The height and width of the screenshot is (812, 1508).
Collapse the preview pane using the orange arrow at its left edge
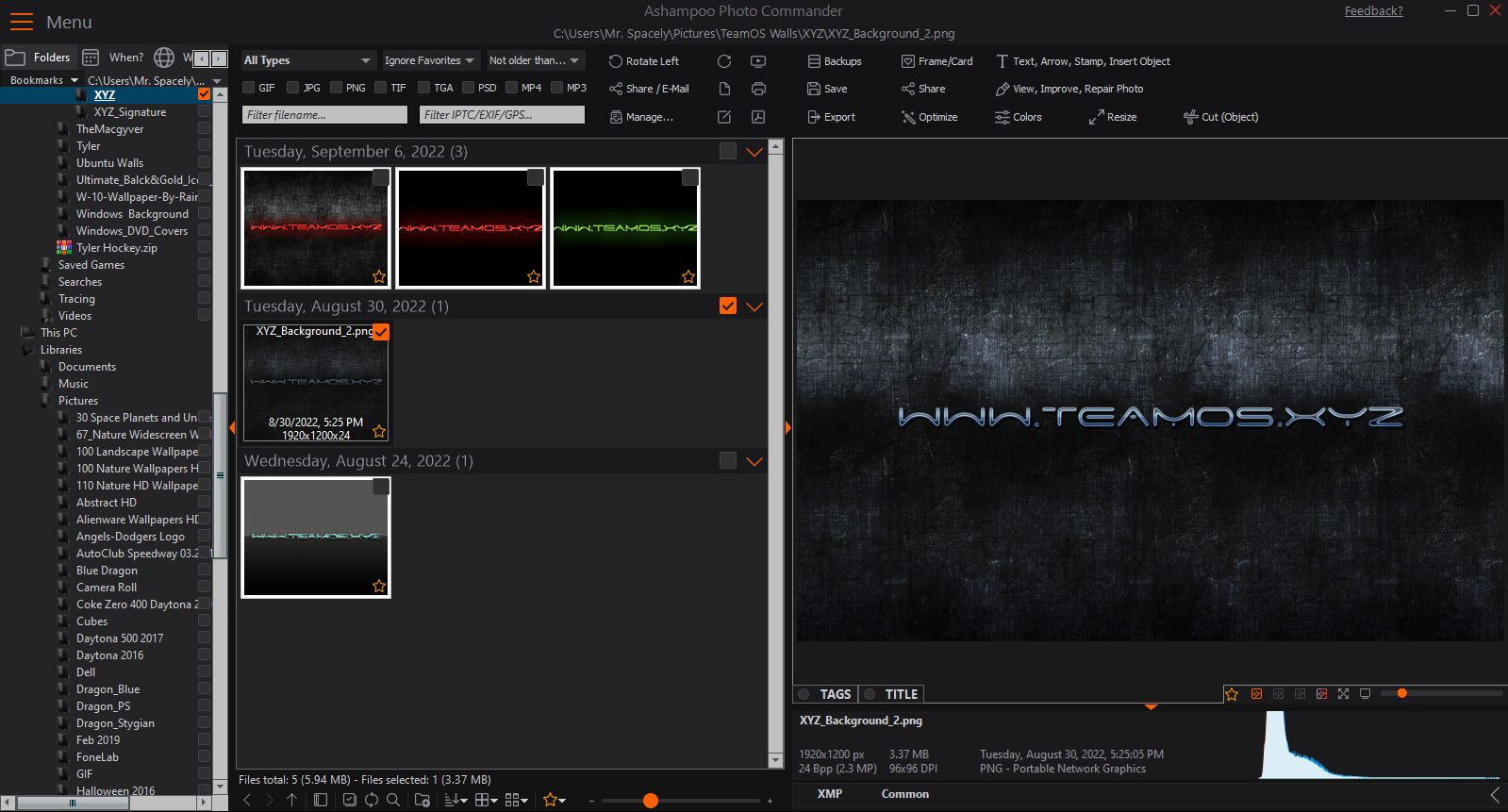click(x=787, y=428)
